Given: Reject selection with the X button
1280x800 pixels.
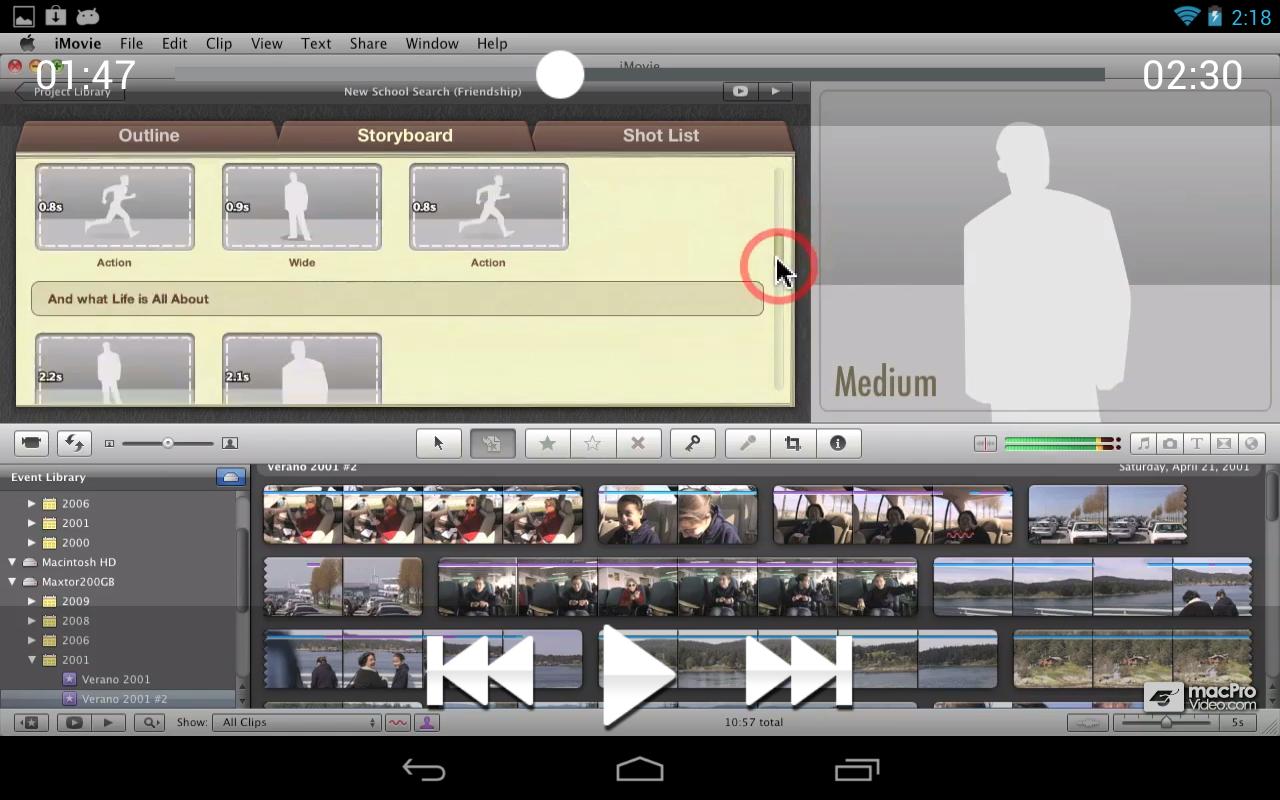Looking at the screenshot, I should [x=638, y=443].
